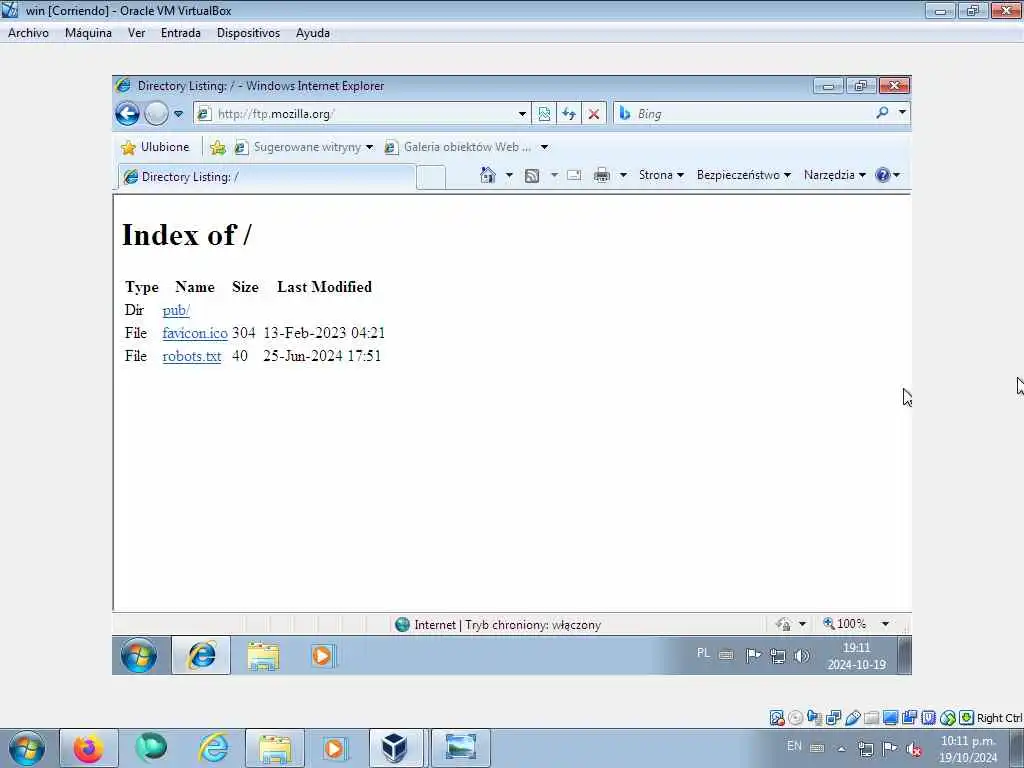Open the status bar zoom 100% control
The image size is (1024, 768).
pos(844,624)
